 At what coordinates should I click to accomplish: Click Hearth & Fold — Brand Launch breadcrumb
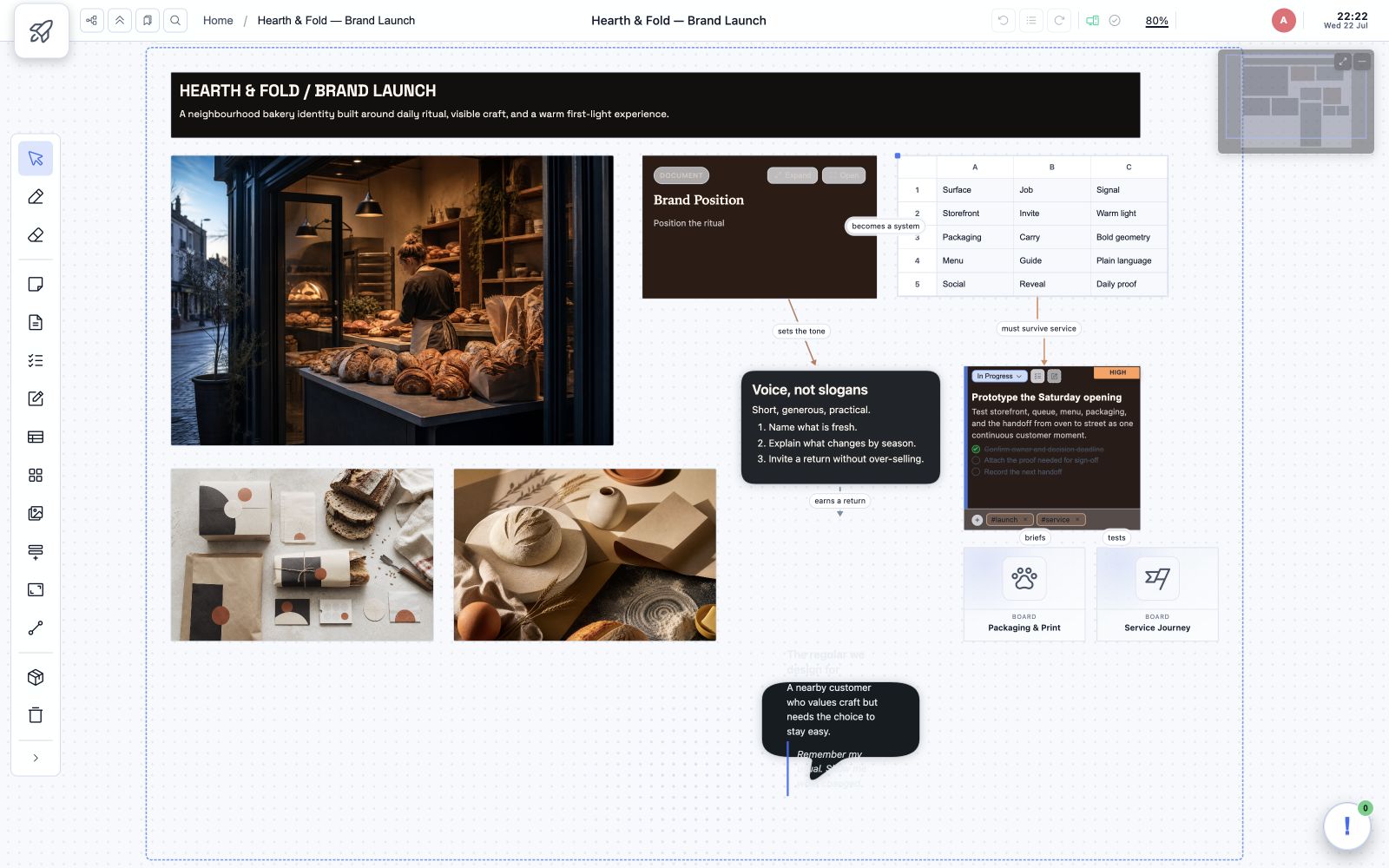pyautogui.click(x=336, y=20)
